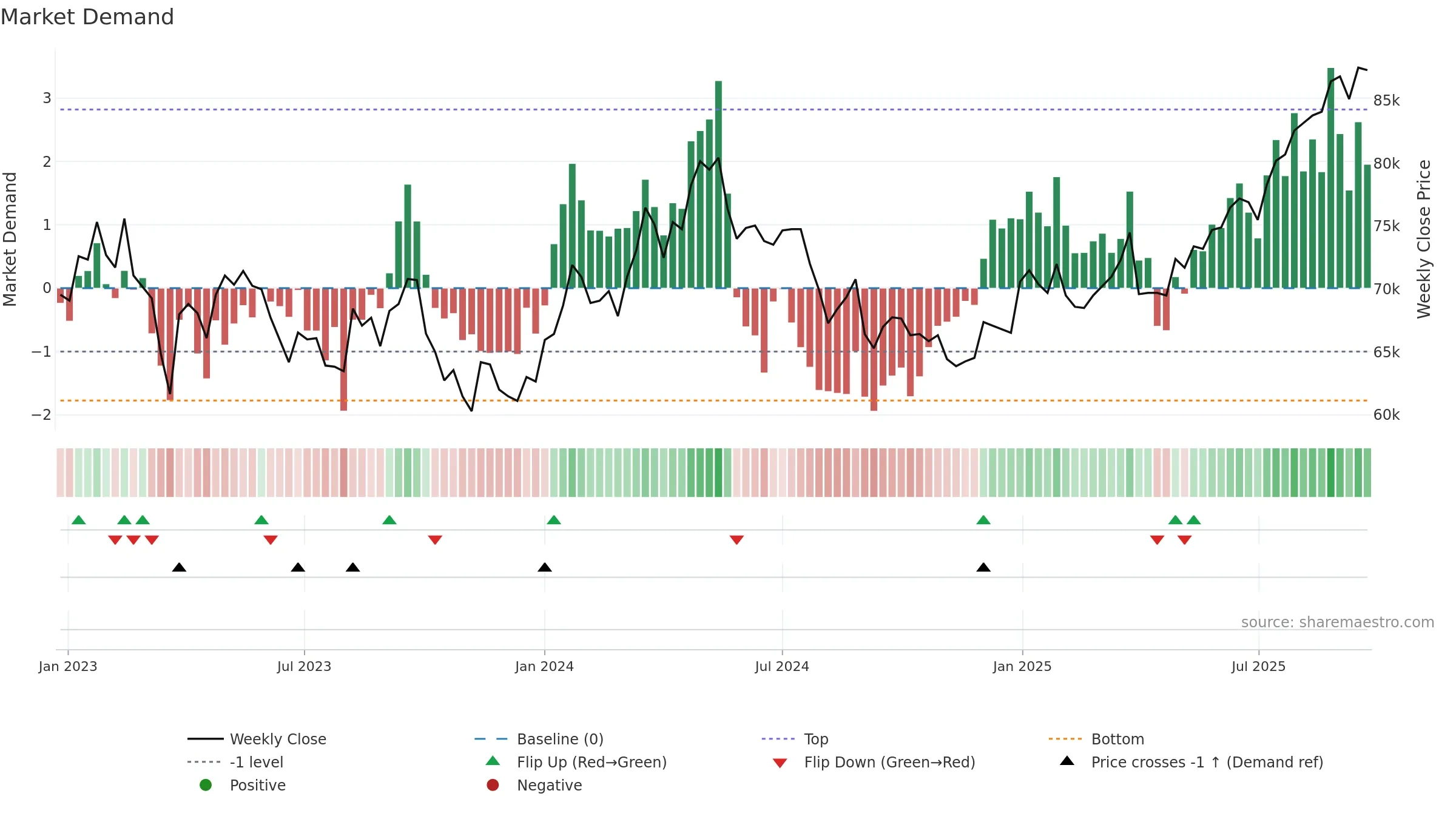Toggle the Flip Down (Green→Red) legend label
The image size is (1456, 819).
point(889,762)
